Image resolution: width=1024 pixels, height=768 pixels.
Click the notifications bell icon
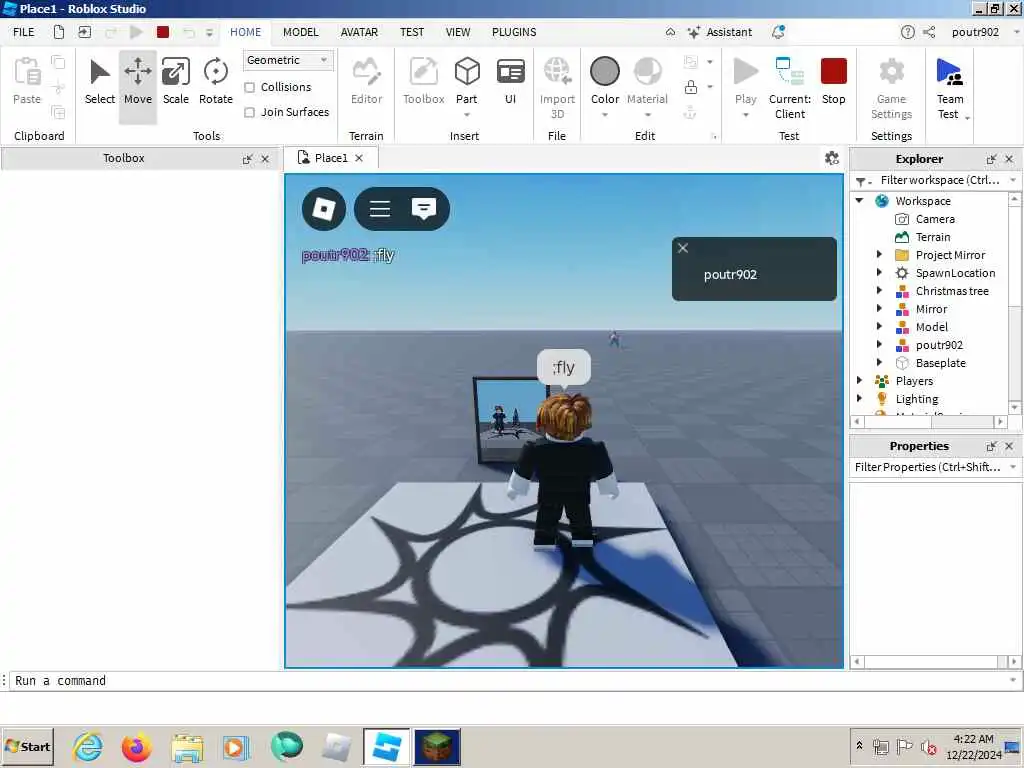click(x=778, y=32)
